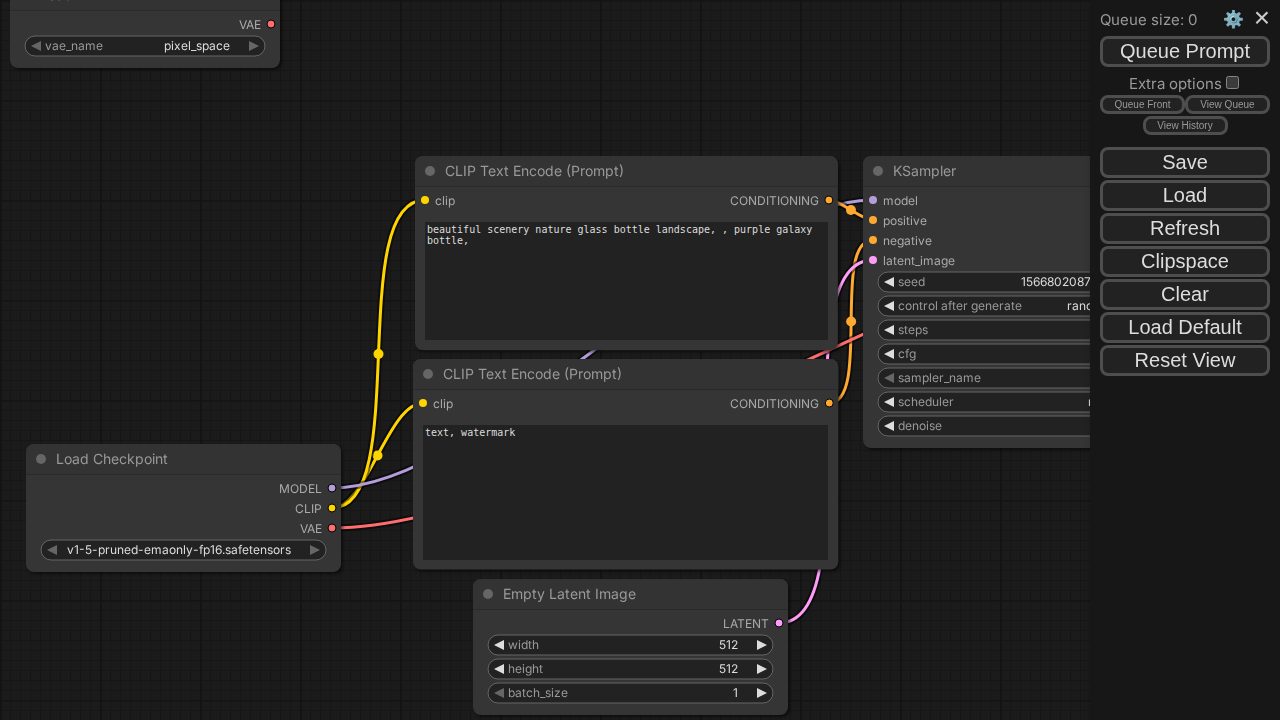Viewport: 1280px width, 720px height.
Task: Collapse the KSampler node via its dot
Action: pos(878,171)
